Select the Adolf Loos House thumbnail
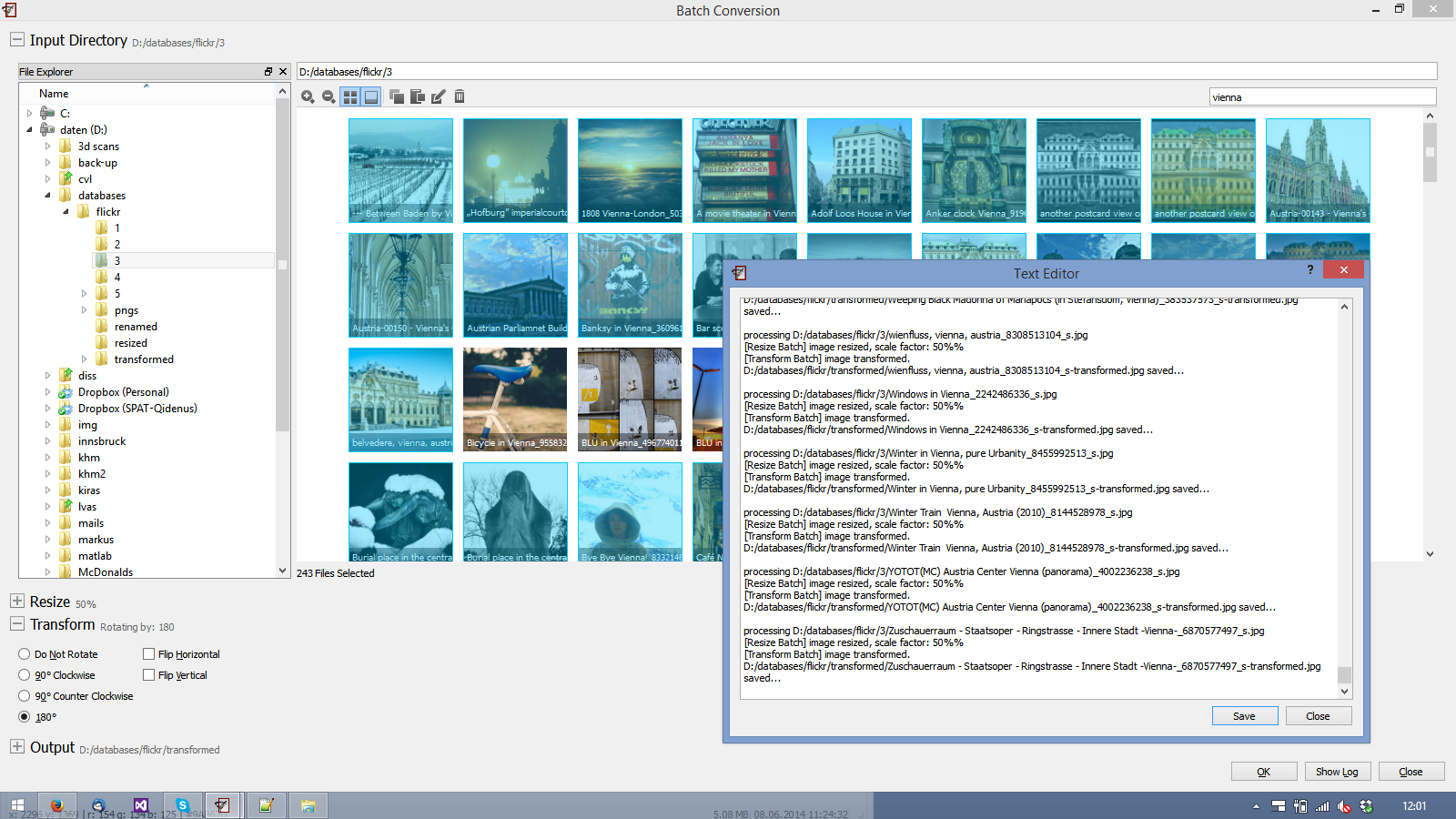This screenshot has height=819, width=1456. pos(859,170)
